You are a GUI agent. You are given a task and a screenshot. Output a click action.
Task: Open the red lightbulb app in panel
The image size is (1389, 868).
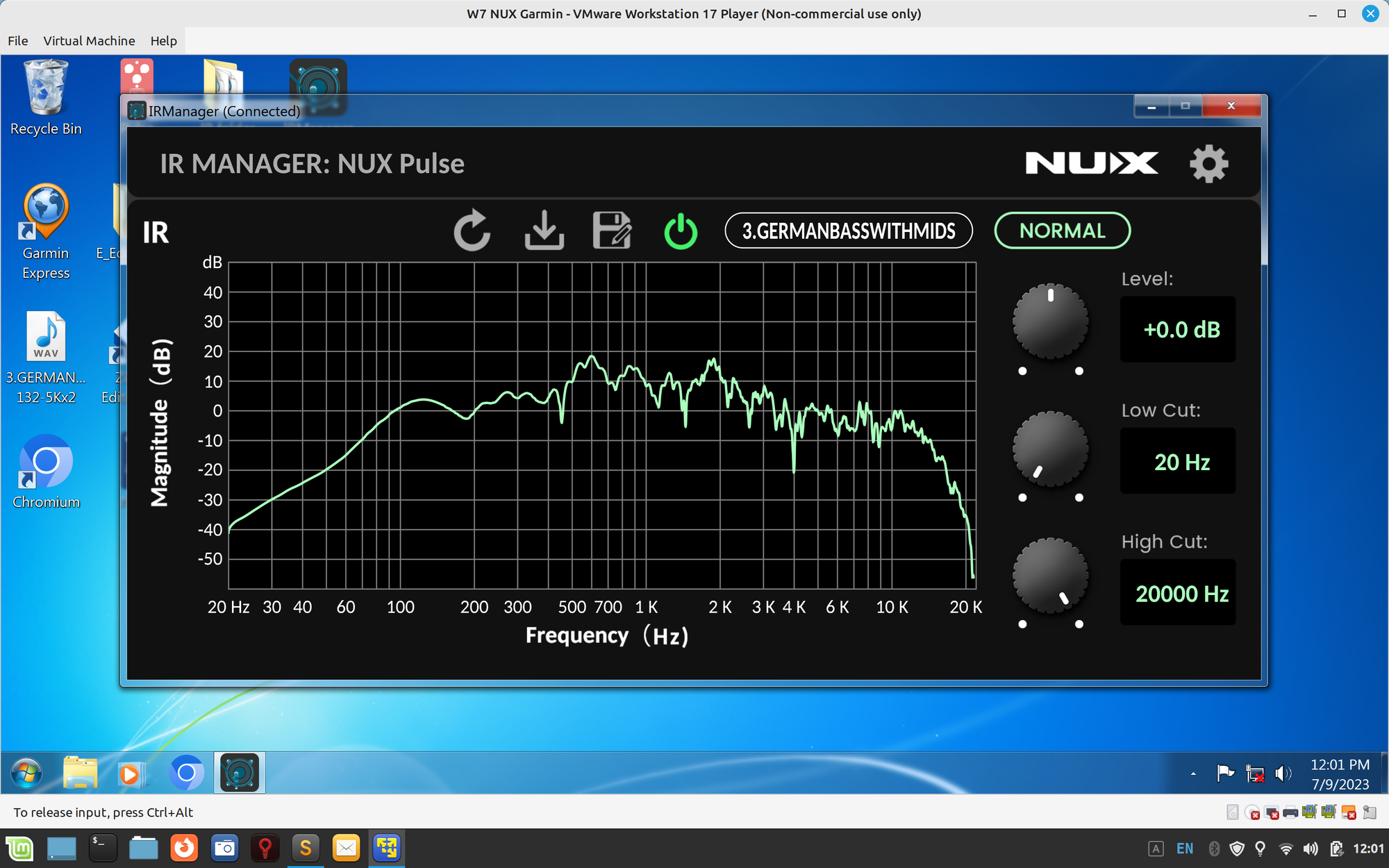[265, 848]
